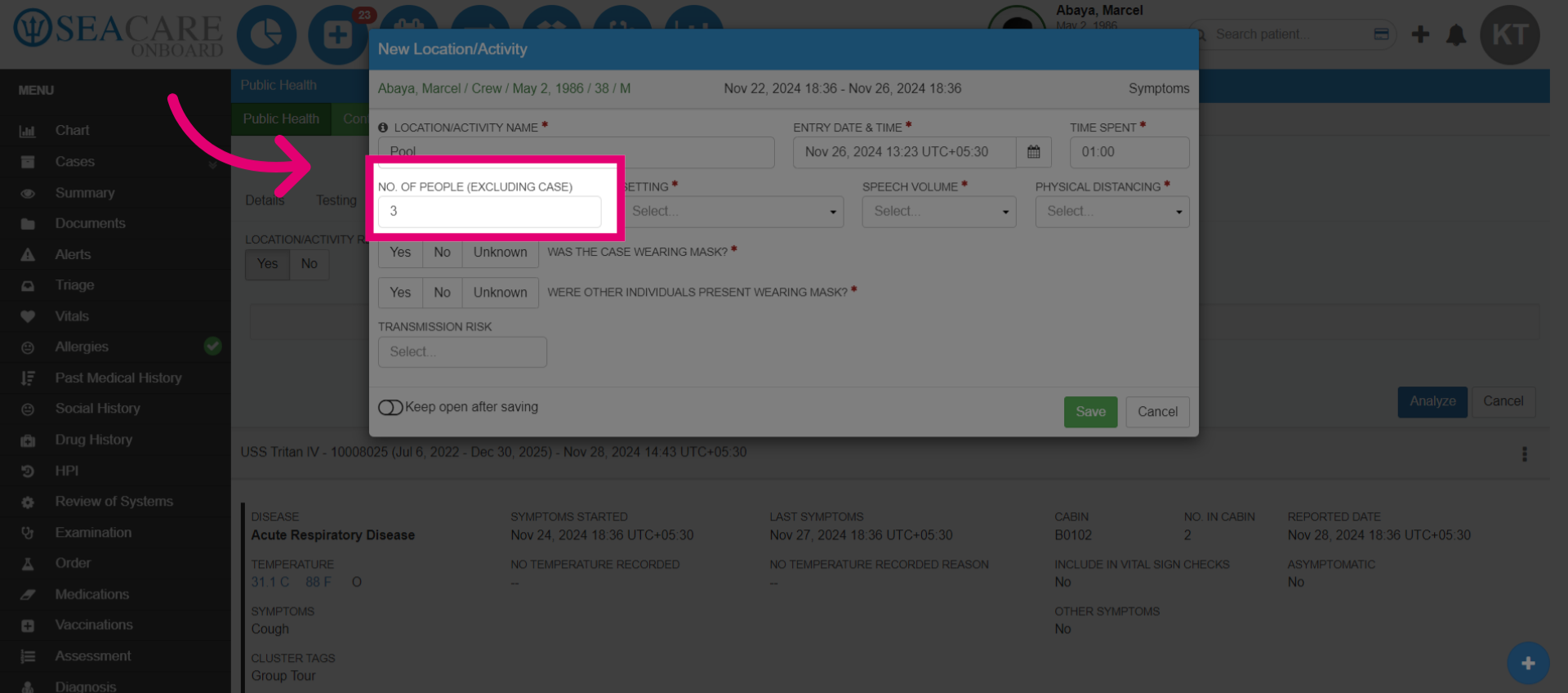Click the blue floating plus button
The image size is (1568, 693).
(x=1528, y=663)
